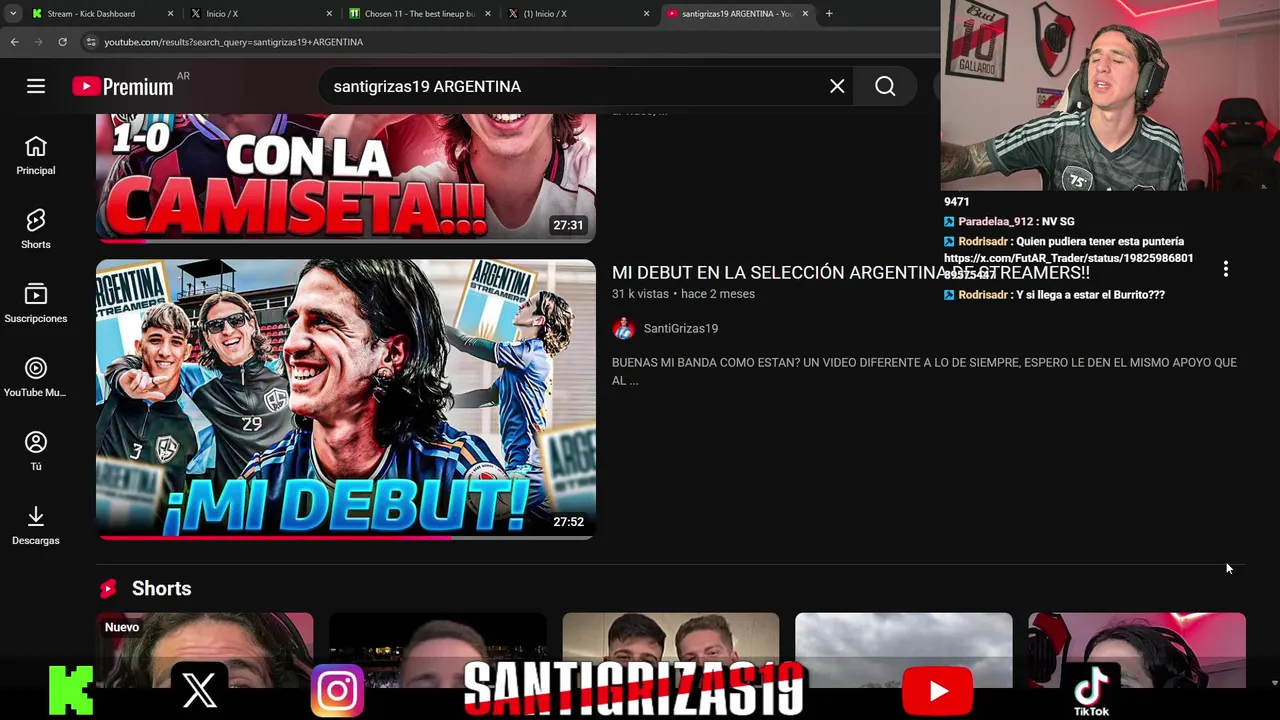Open the Tú profile section
This screenshot has height=720, width=1280.
pyautogui.click(x=36, y=451)
